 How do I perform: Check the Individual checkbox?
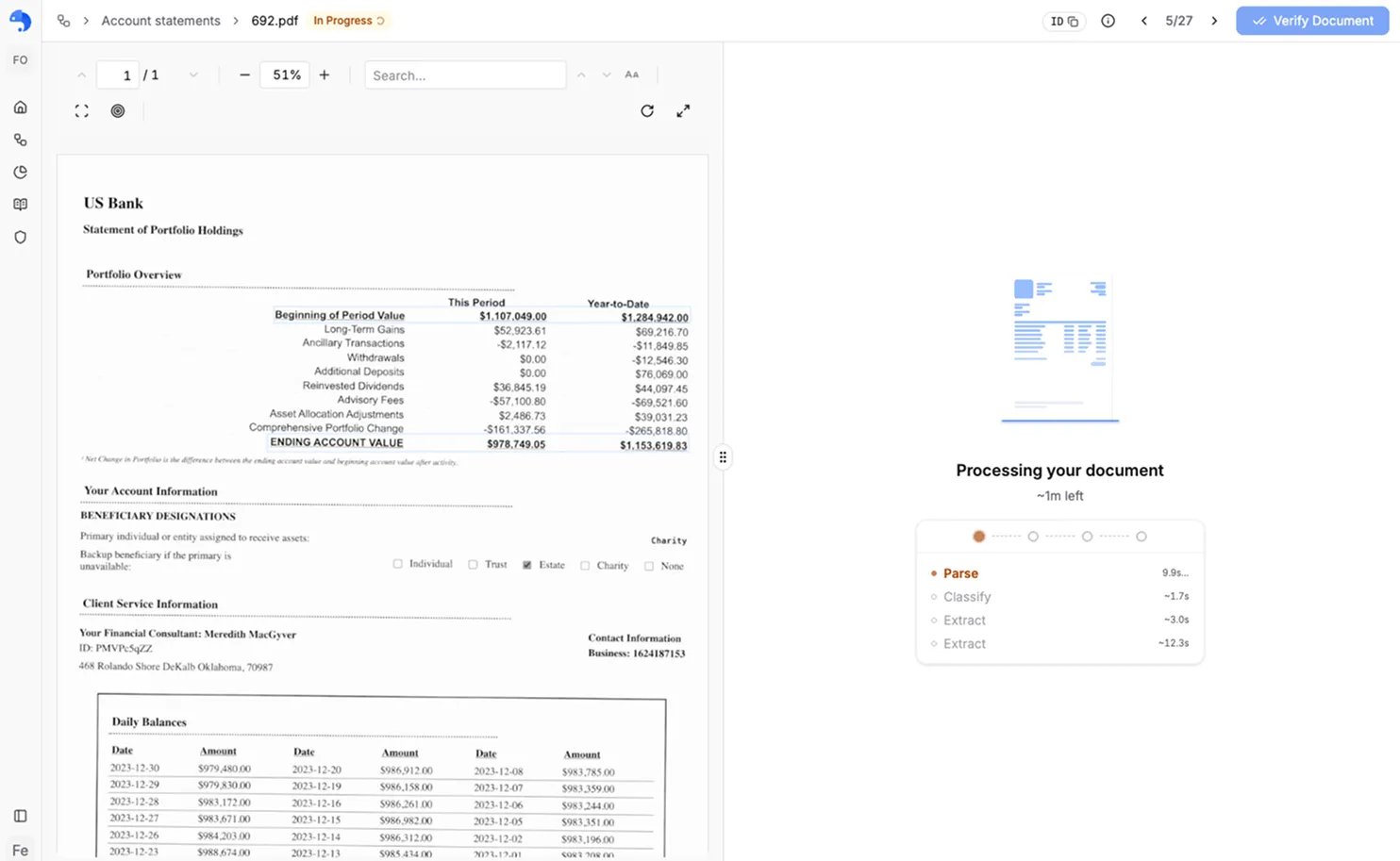[398, 564]
